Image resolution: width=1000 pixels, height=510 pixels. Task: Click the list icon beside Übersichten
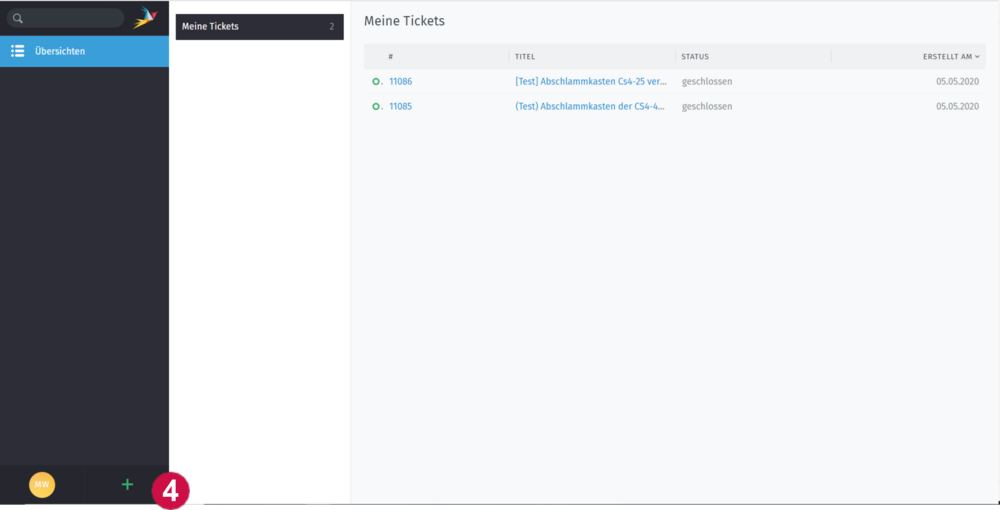[17, 51]
